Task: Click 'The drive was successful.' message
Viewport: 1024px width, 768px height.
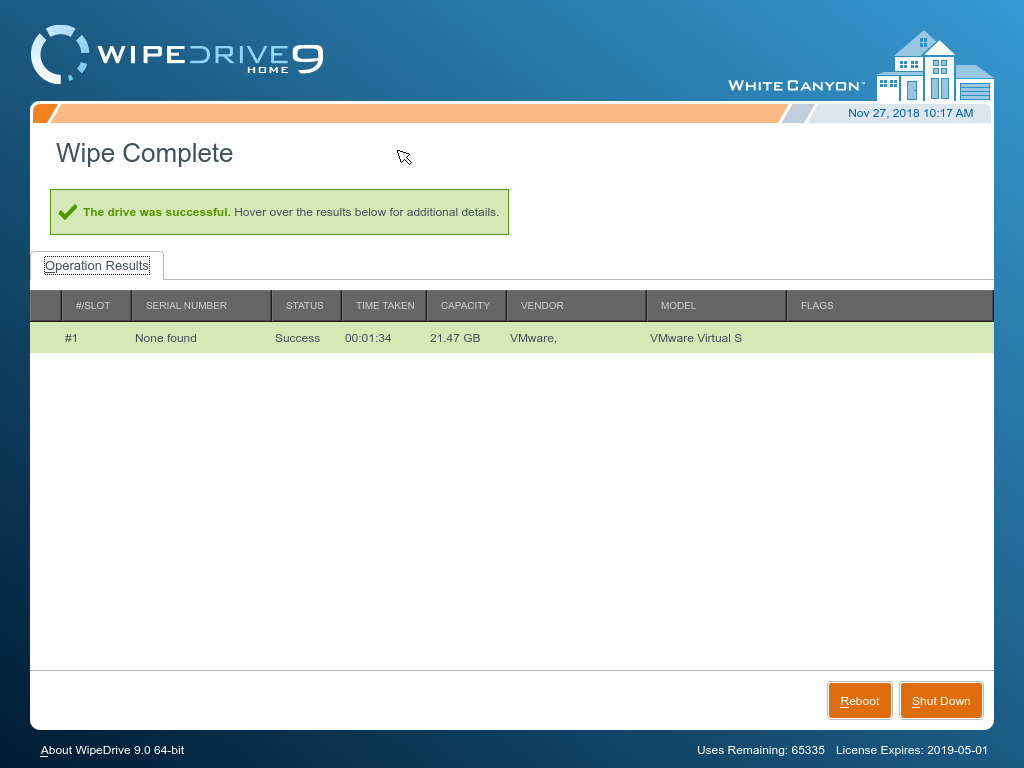Action: 157,212
